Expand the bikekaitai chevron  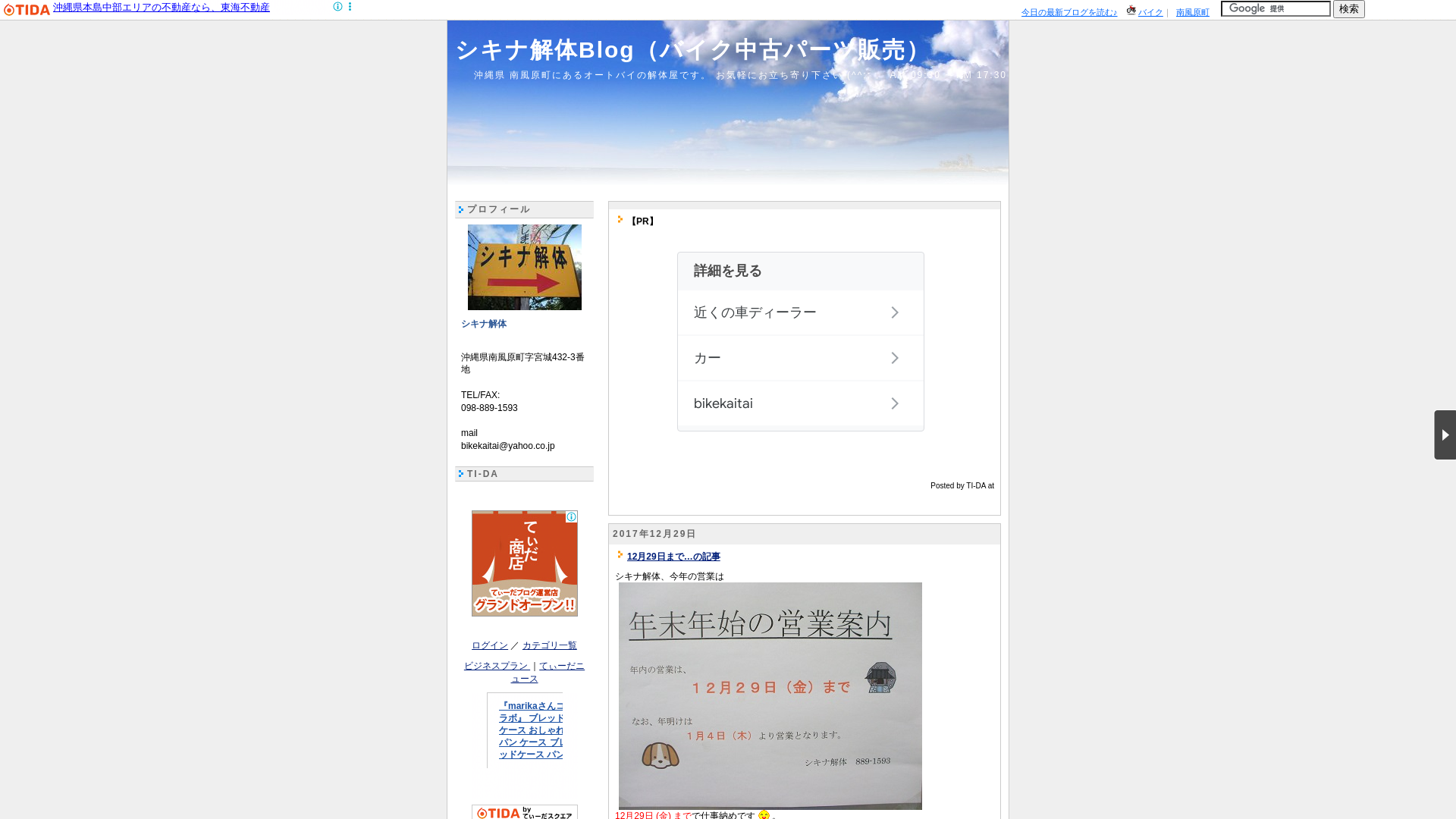[x=895, y=403]
